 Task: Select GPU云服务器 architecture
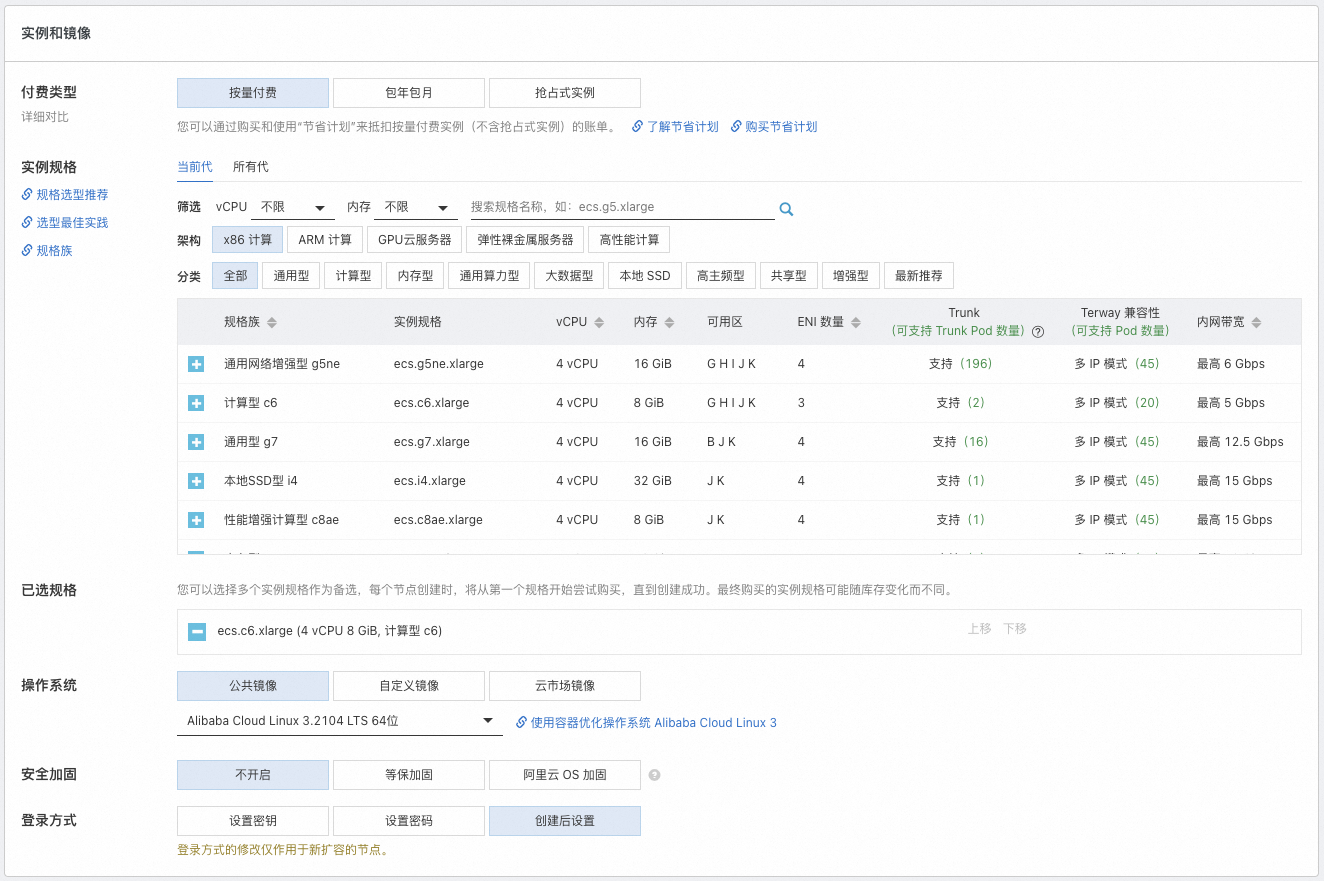coord(415,240)
